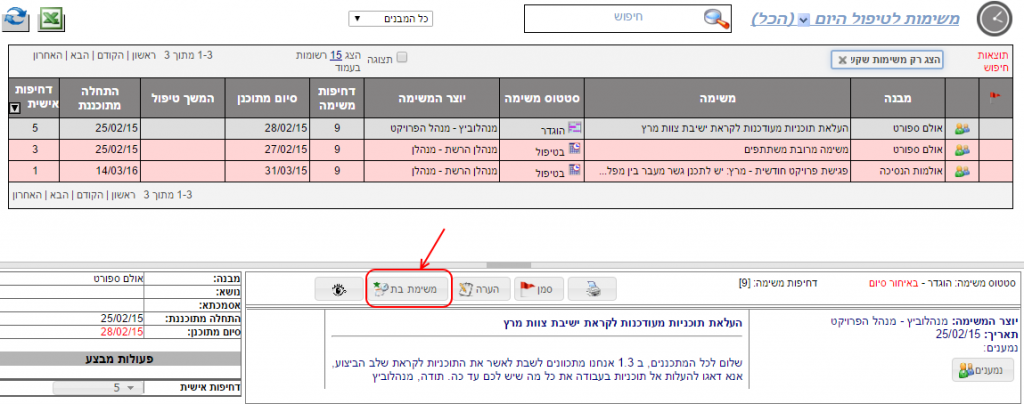
Task: Open the דחיפות אישית priority dropdown showing 5
Action: 99,387
